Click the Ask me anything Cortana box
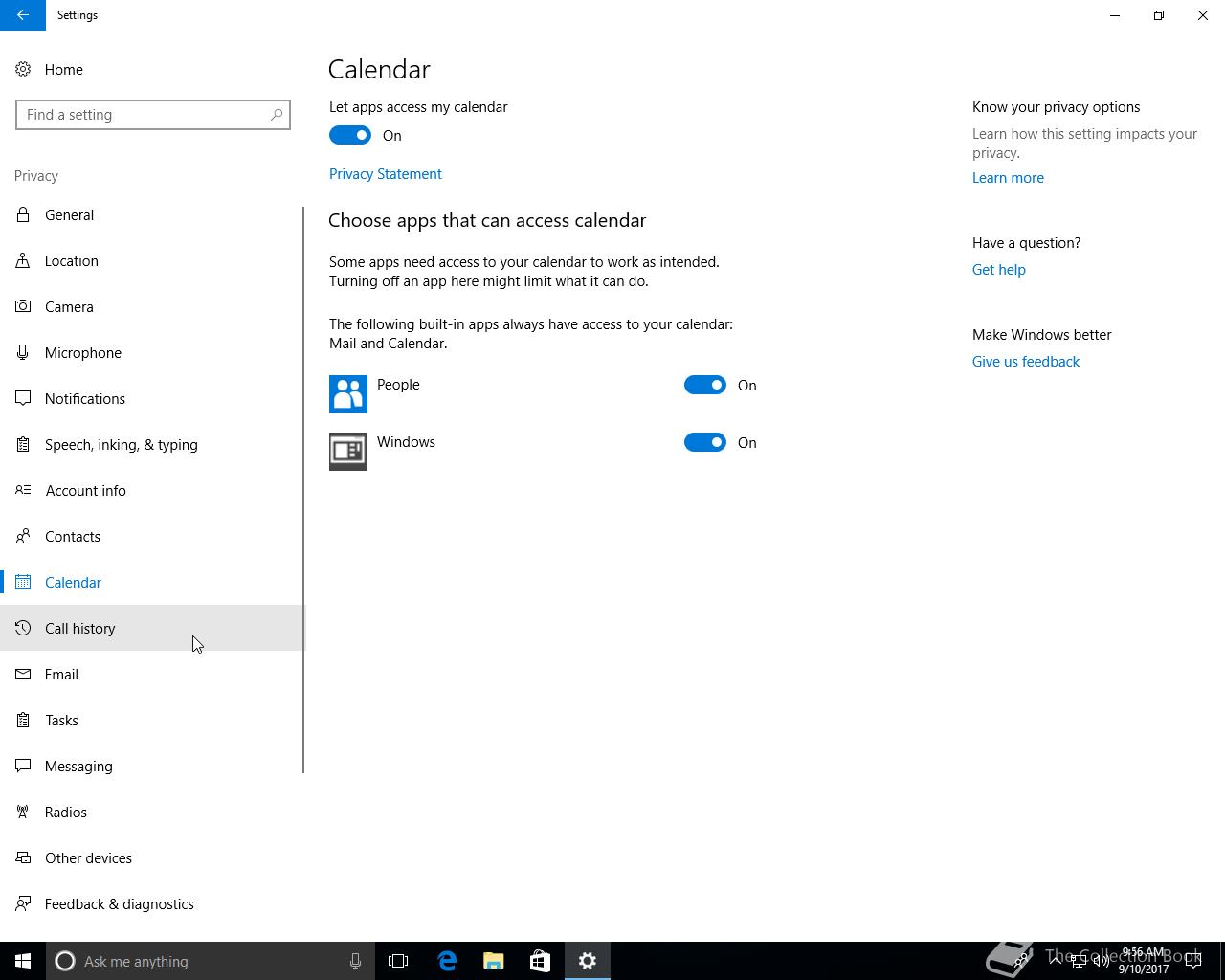The image size is (1225, 980). (211, 961)
